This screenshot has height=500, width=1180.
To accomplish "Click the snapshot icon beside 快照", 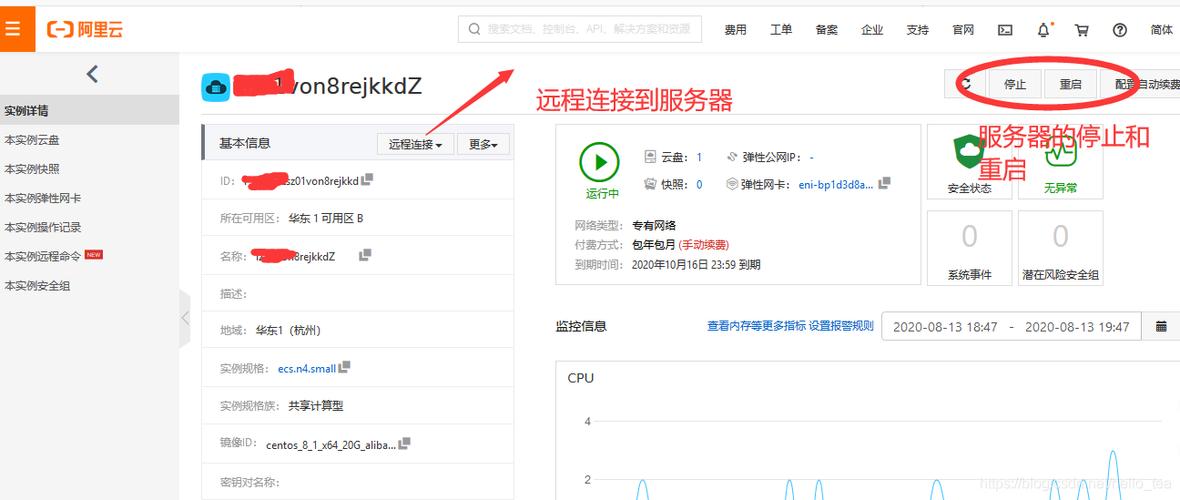I will tap(651, 184).
